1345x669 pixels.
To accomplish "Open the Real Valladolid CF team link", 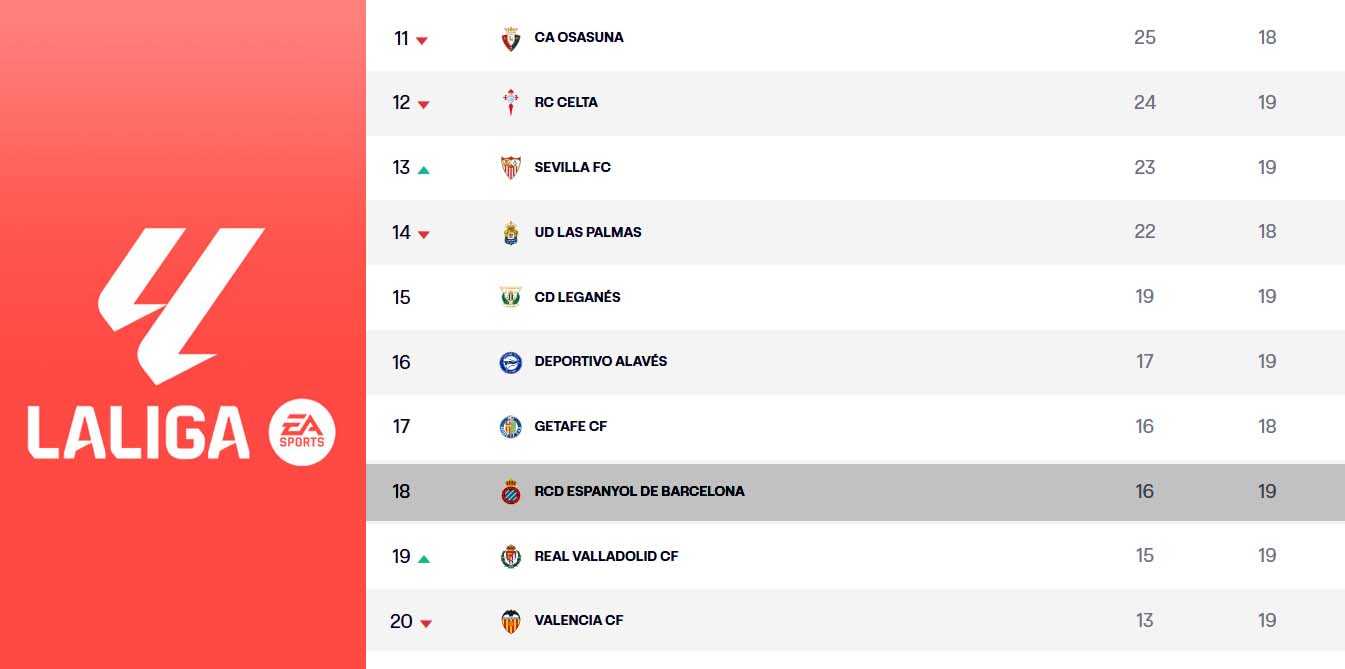I will (606, 556).
